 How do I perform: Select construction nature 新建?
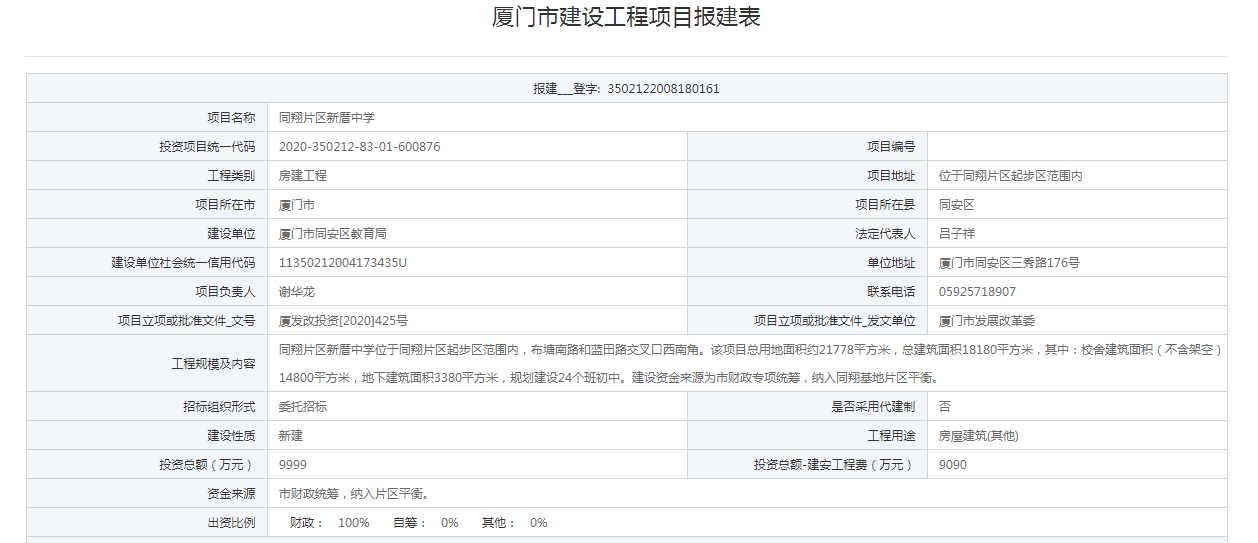[291, 436]
